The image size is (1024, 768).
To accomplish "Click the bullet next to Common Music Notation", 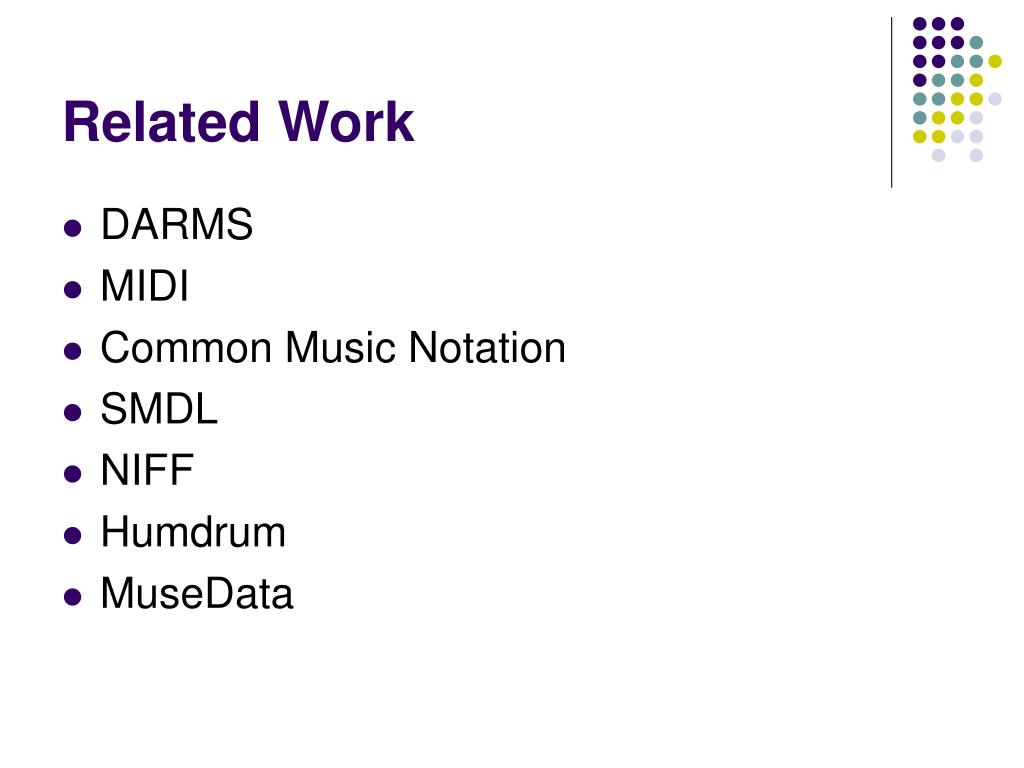I will click(72, 351).
